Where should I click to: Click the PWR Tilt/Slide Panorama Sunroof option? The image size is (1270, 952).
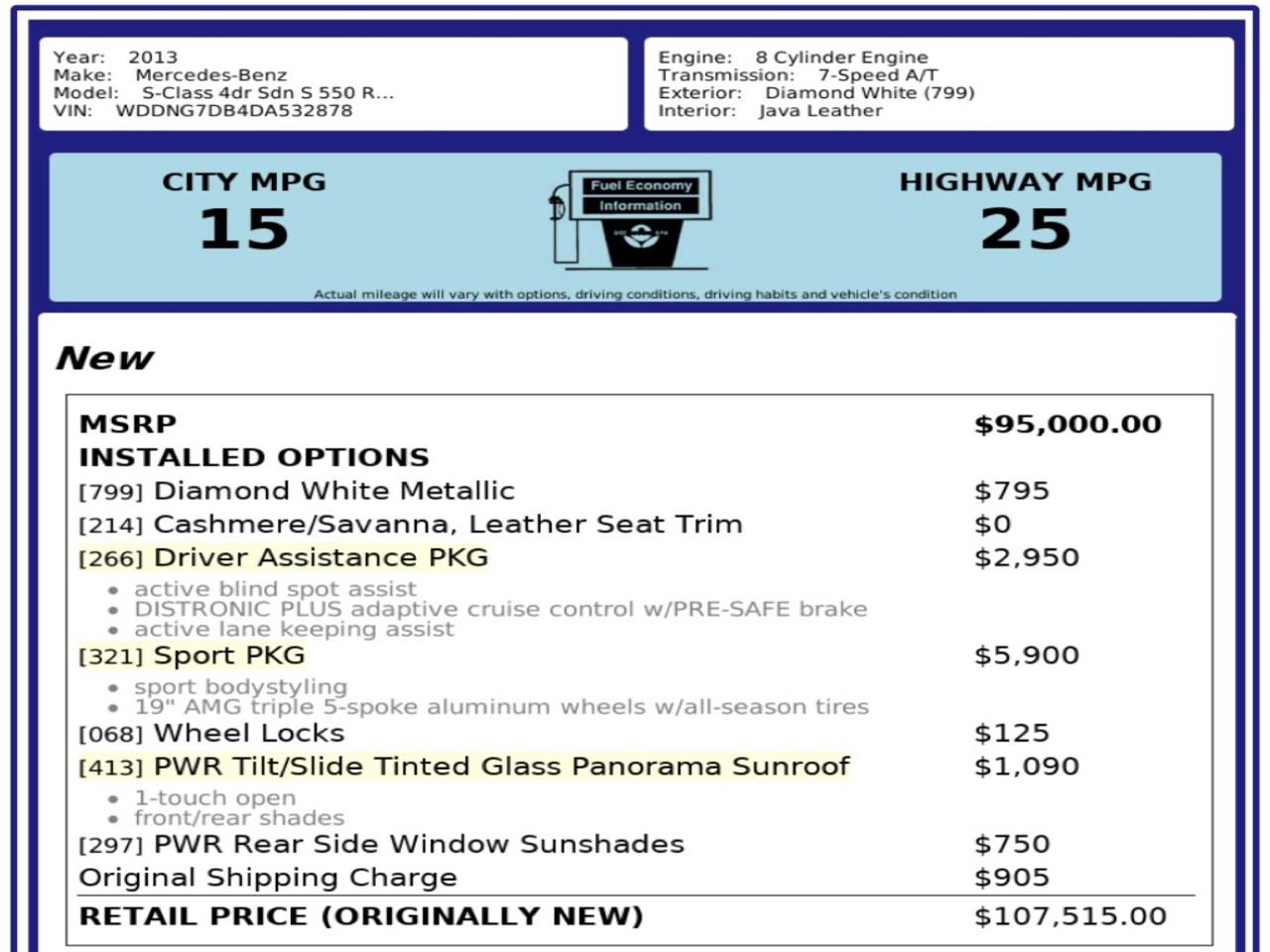coord(501,767)
